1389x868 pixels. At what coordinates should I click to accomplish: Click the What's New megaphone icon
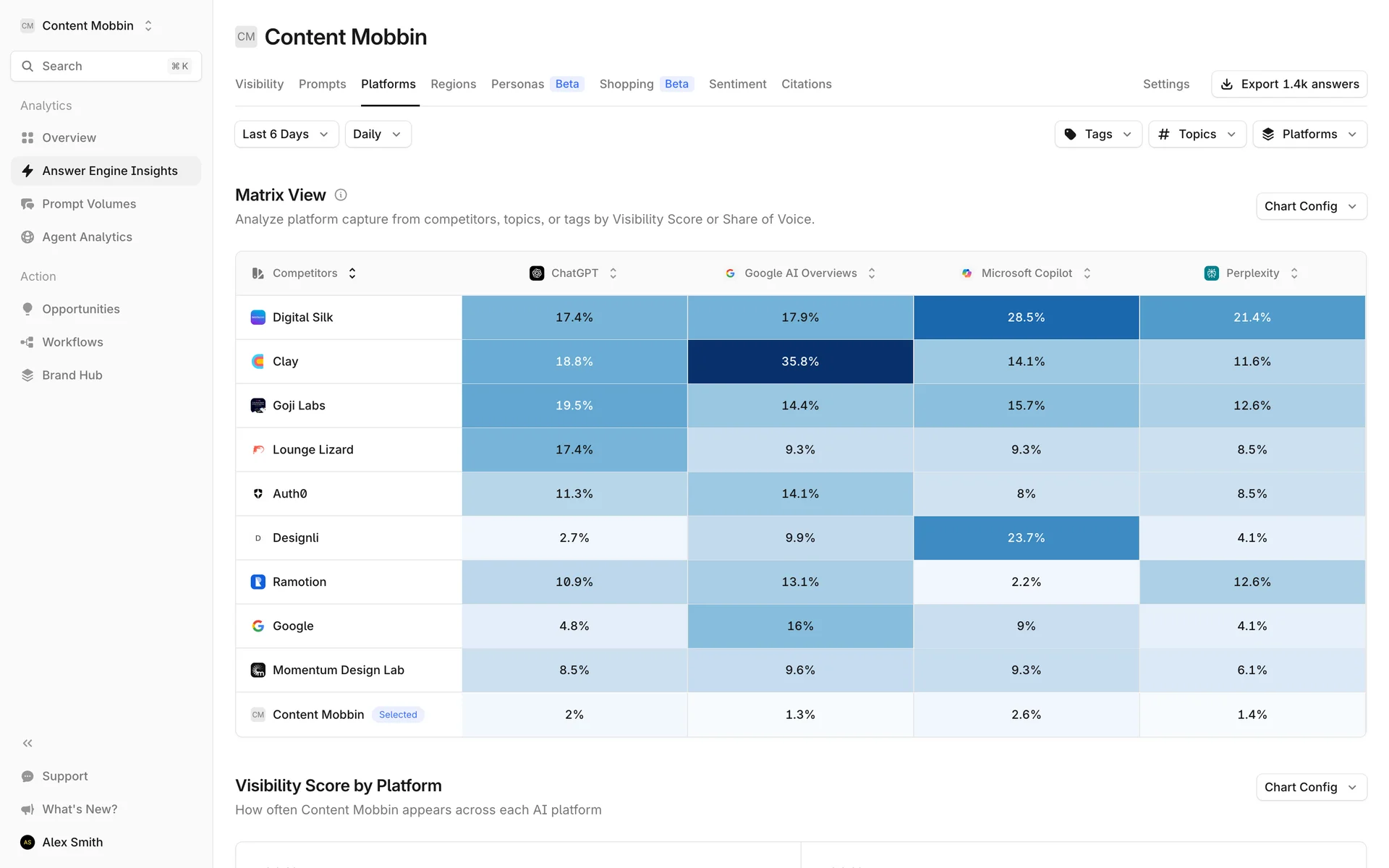coord(27,809)
